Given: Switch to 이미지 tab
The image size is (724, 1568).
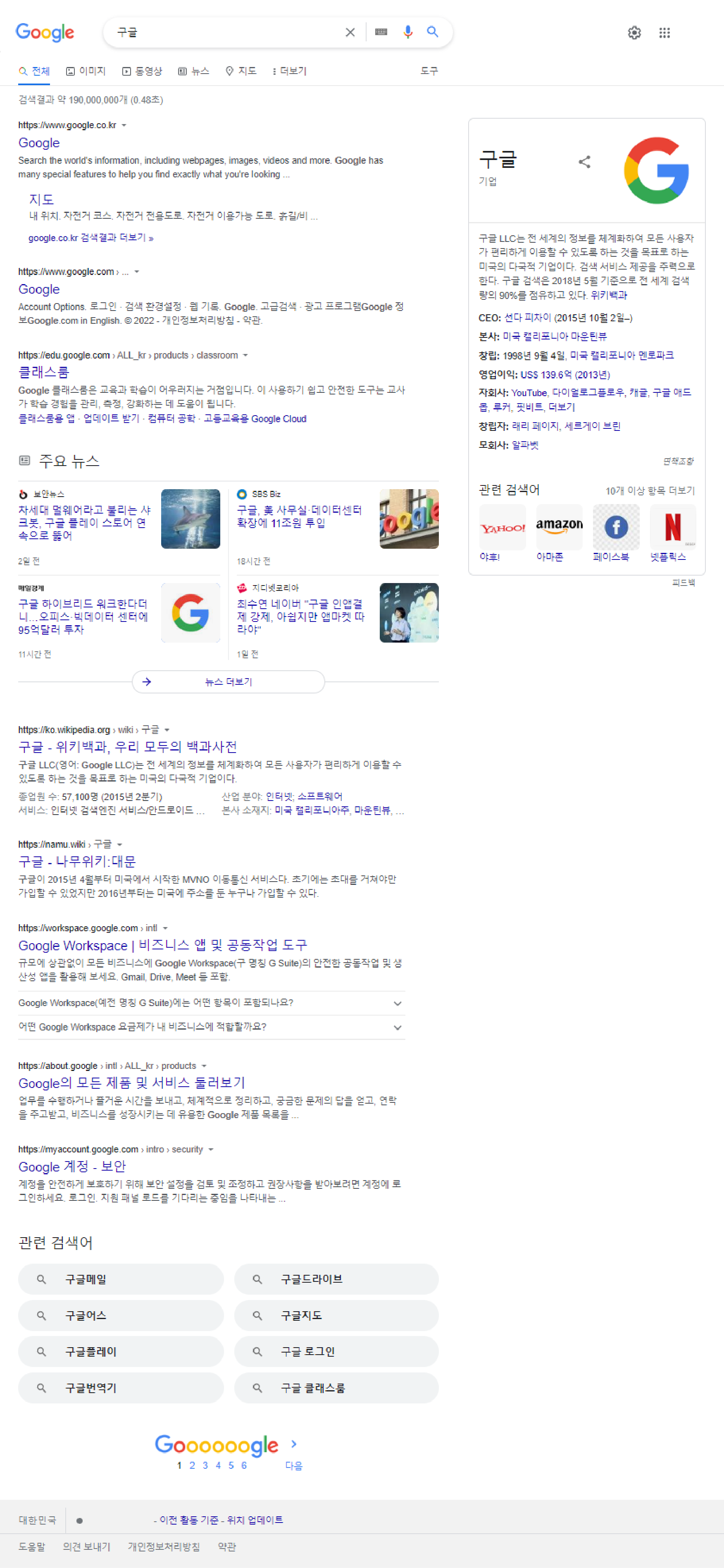Looking at the screenshot, I should tap(86, 71).
